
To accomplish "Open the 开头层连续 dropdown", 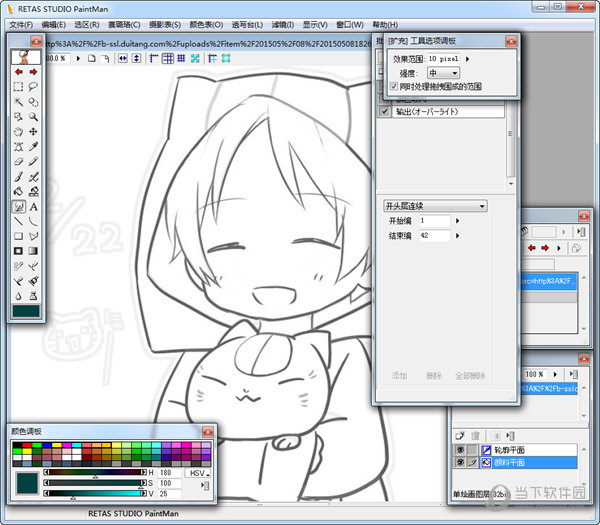I will [435, 206].
